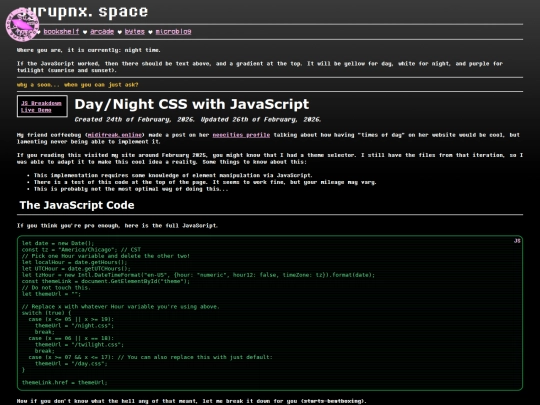The image size is (540, 405).
Task: Visit the microblog link
Action: coord(173,32)
